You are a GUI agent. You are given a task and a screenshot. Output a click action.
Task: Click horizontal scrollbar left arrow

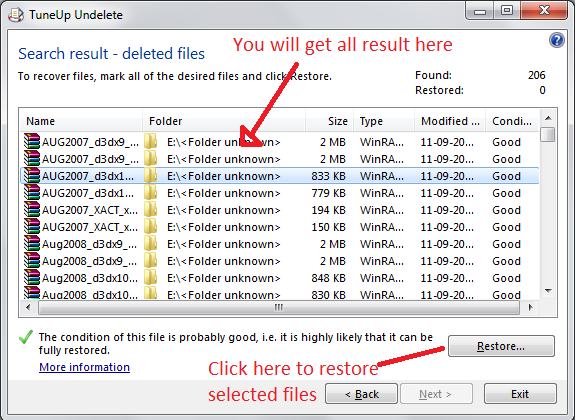click(28, 307)
